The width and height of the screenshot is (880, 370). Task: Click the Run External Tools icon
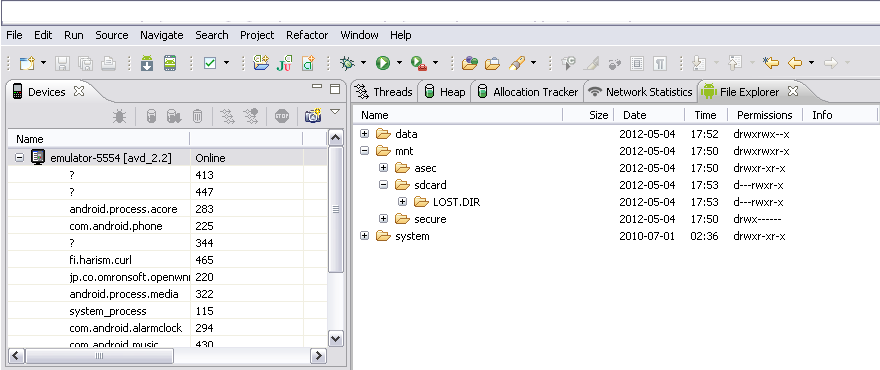[x=419, y=63]
